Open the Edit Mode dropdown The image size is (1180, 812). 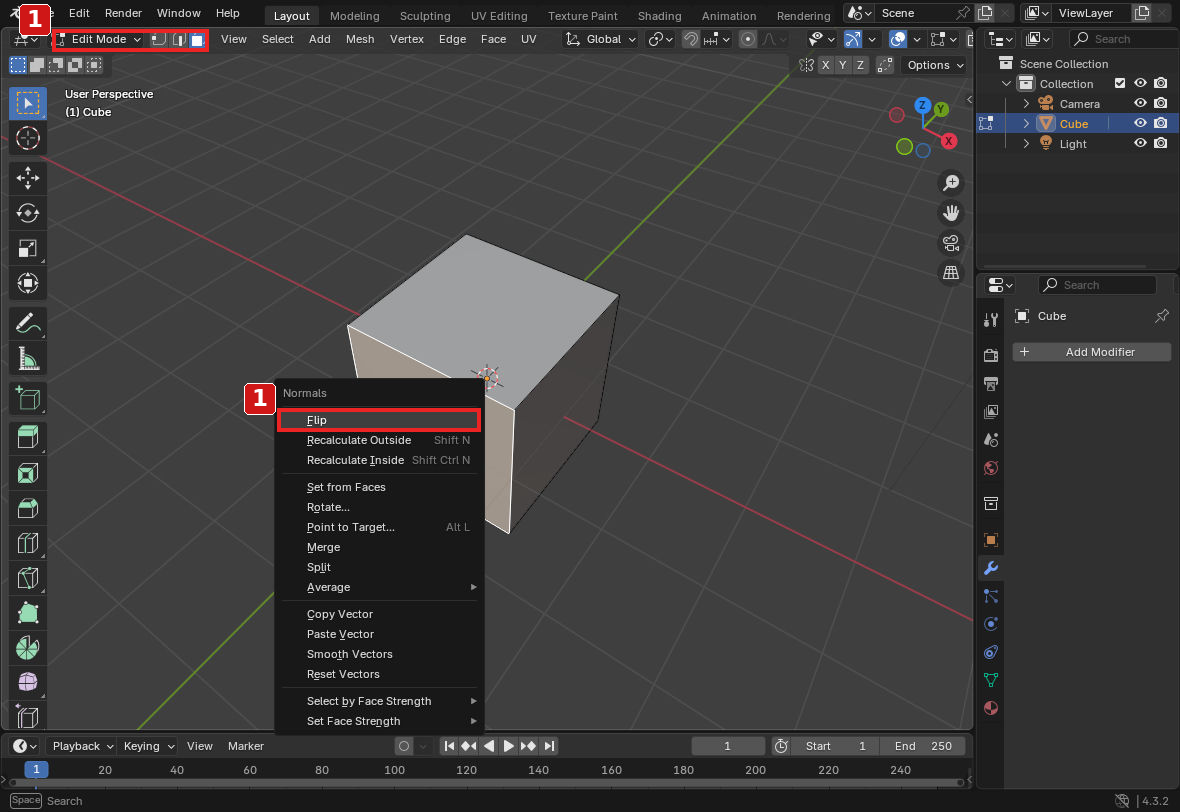[x=99, y=39]
